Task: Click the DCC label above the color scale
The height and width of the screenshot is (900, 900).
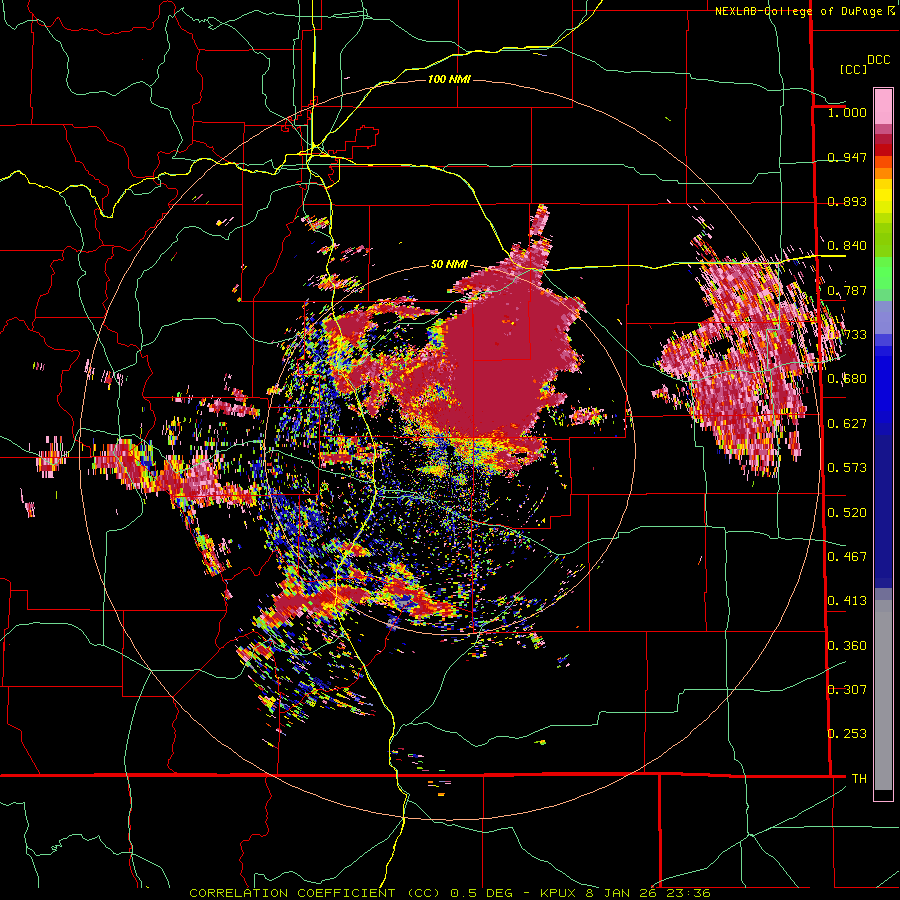Action: (878, 60)
